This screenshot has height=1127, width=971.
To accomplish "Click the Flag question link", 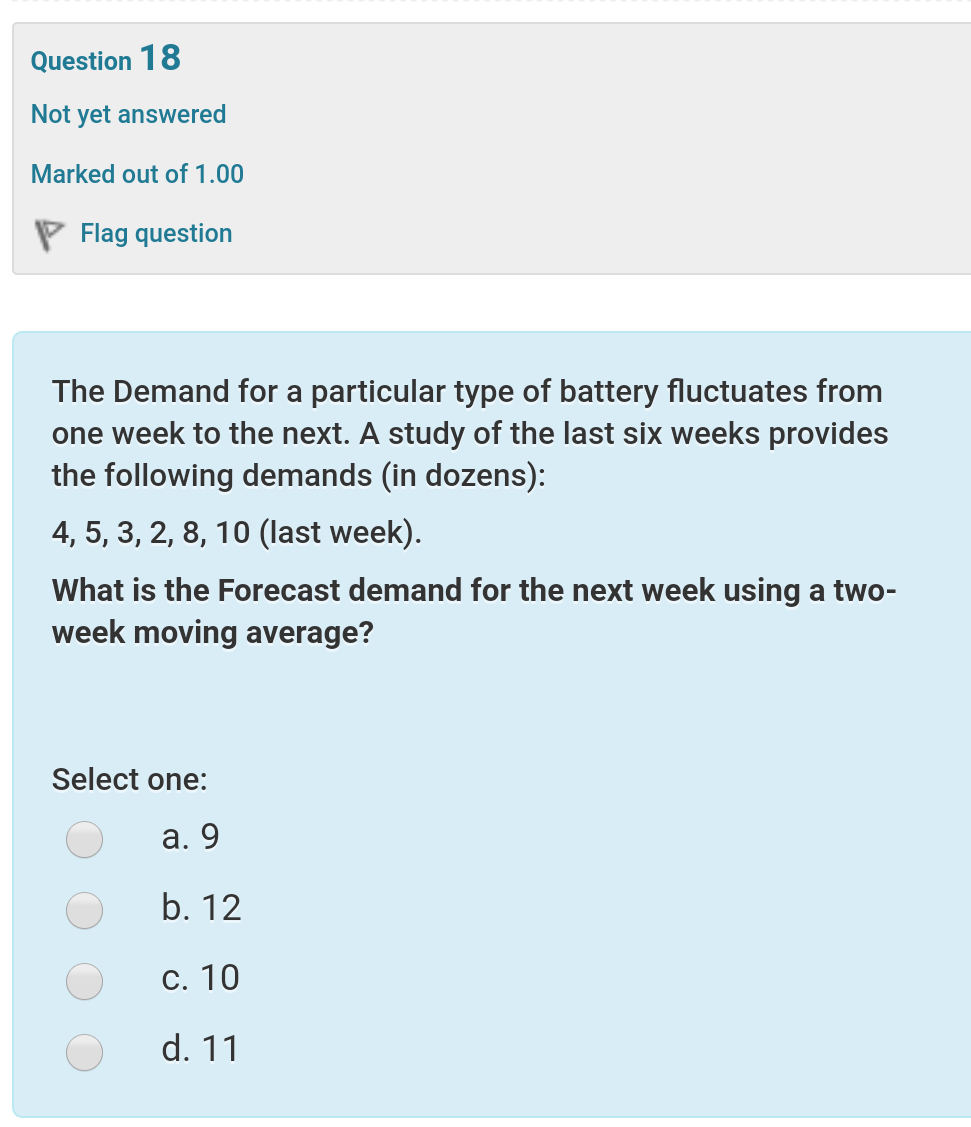I will click(156, 233).
